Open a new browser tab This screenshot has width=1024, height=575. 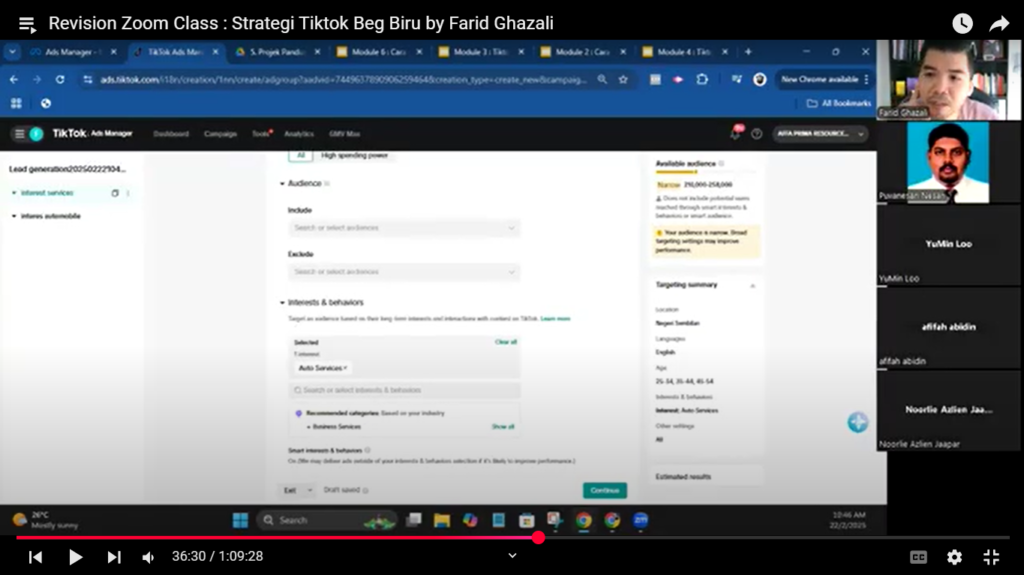(748, 52)
